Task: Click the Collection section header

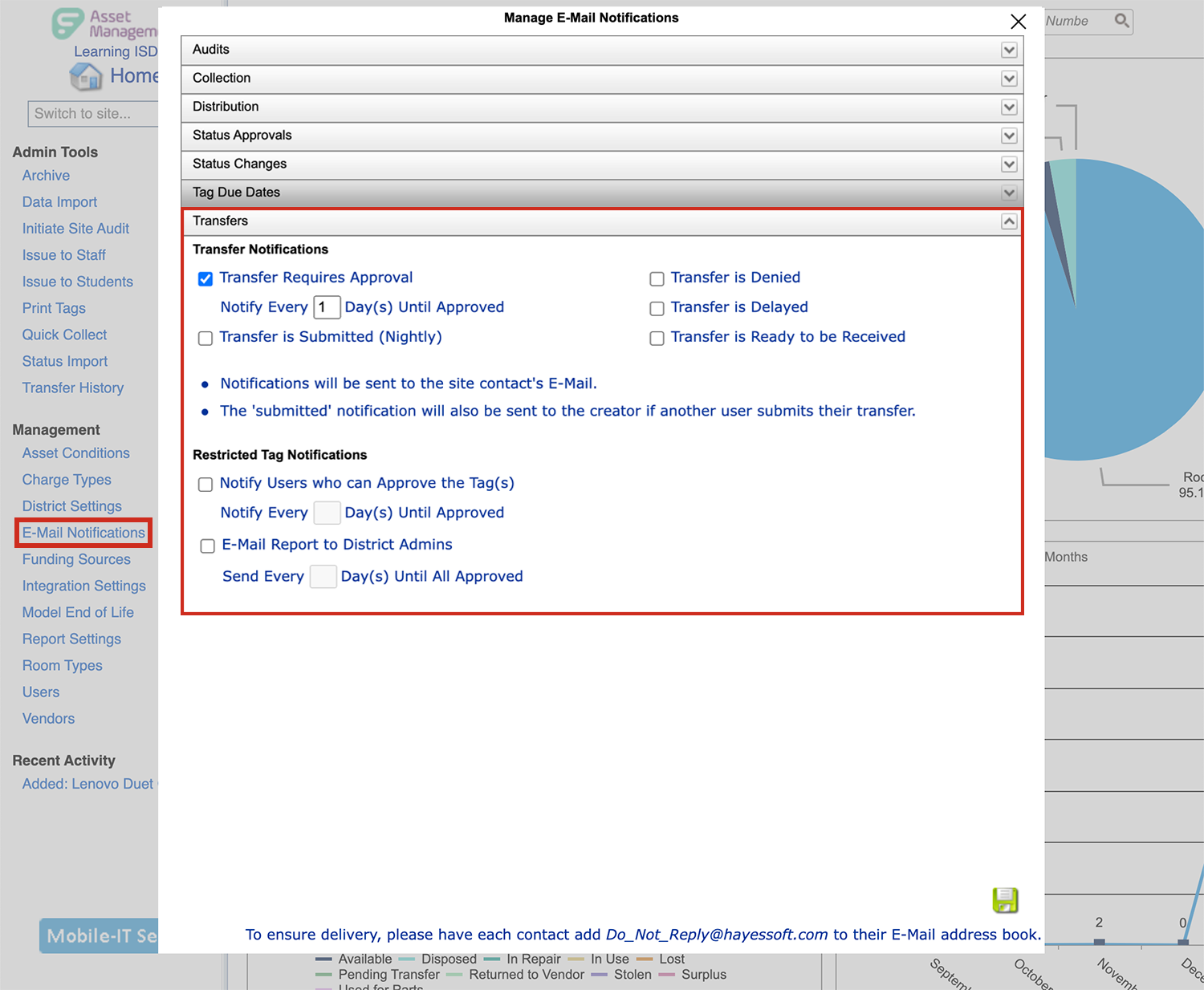Action: (x=602, y=79)
